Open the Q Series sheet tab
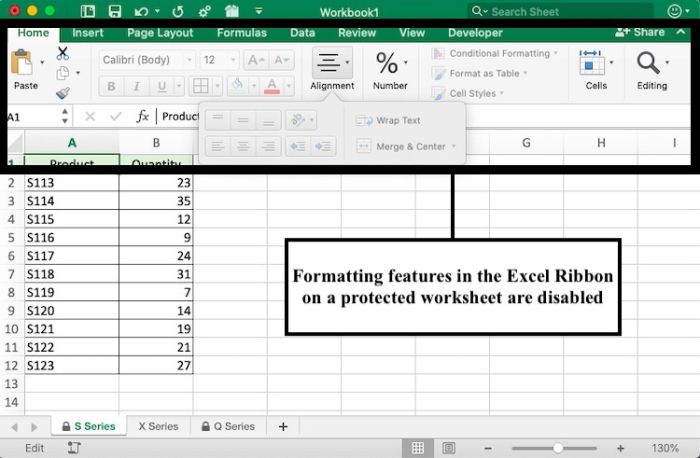The image size is (700, 458). point(228,426)
